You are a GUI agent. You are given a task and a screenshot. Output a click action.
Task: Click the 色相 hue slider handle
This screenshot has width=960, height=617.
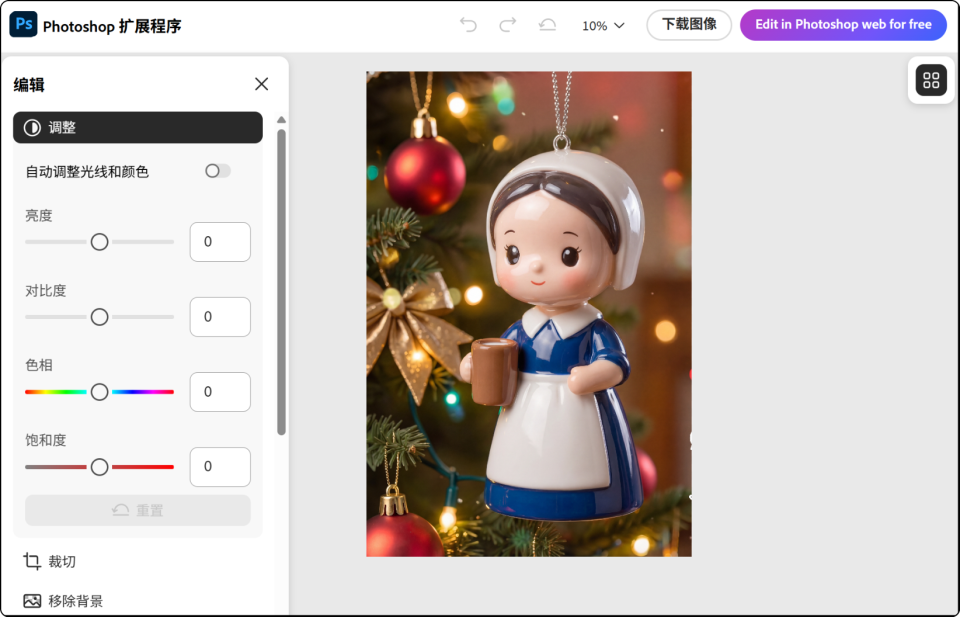click(99, 392)
